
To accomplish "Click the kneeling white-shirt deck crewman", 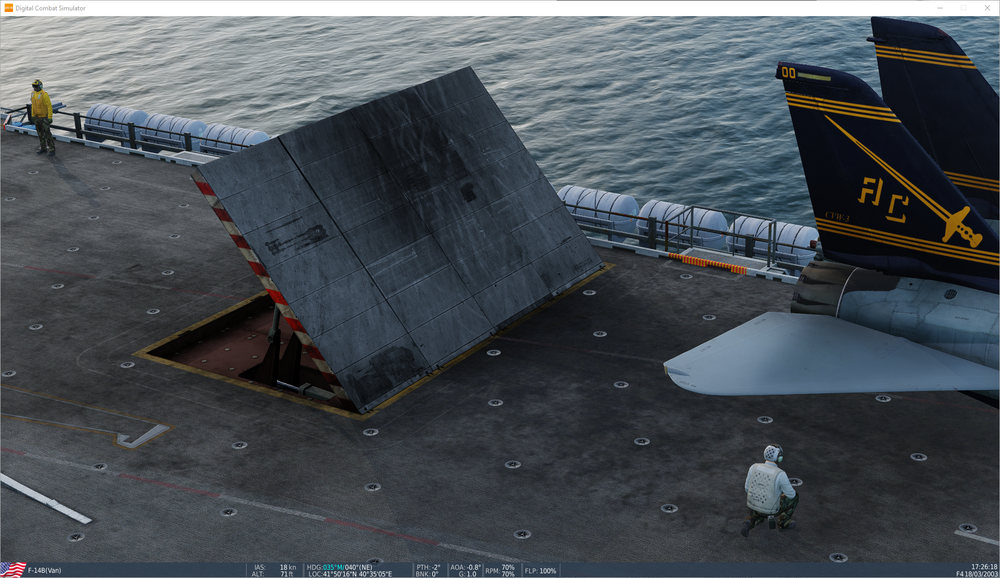I will [770, 490].
